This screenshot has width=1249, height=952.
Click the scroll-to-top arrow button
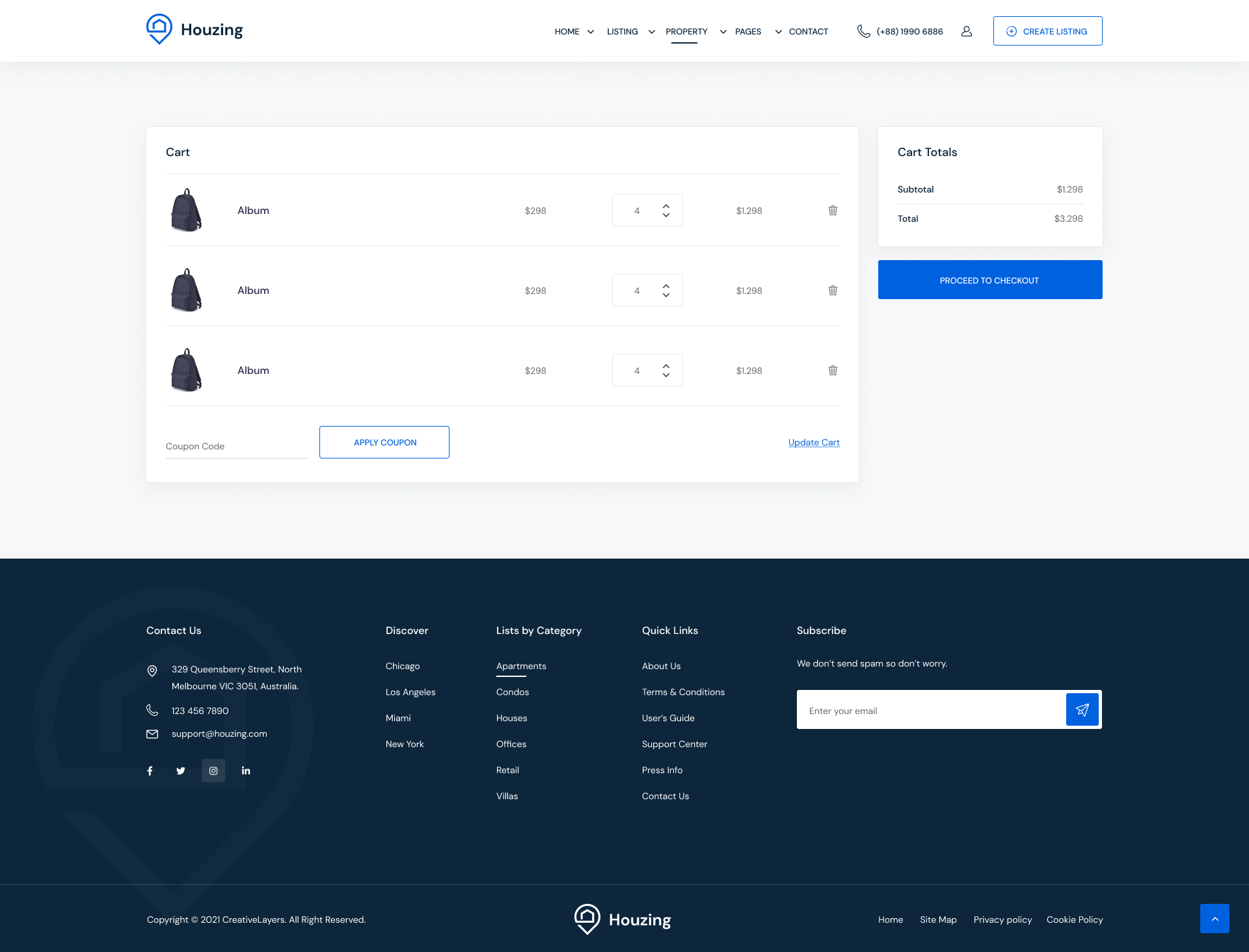[1215, 918]
